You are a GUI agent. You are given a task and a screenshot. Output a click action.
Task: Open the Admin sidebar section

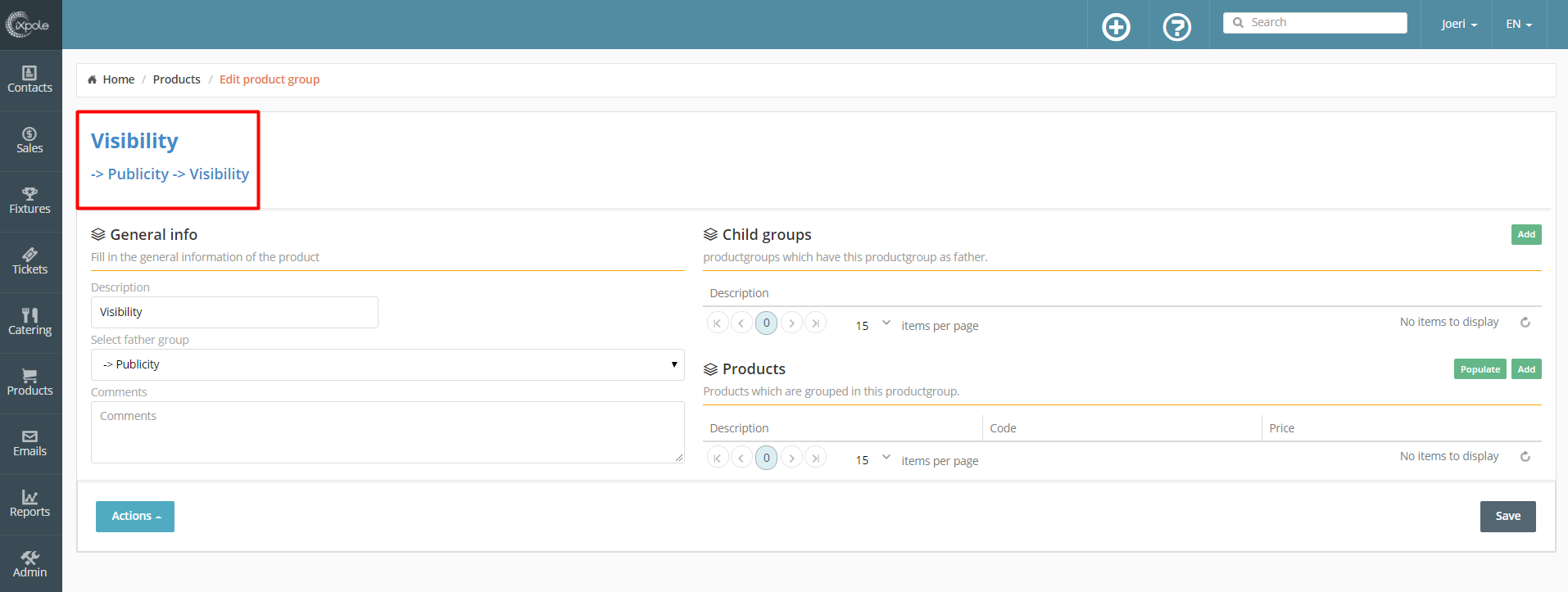[30, 563]
